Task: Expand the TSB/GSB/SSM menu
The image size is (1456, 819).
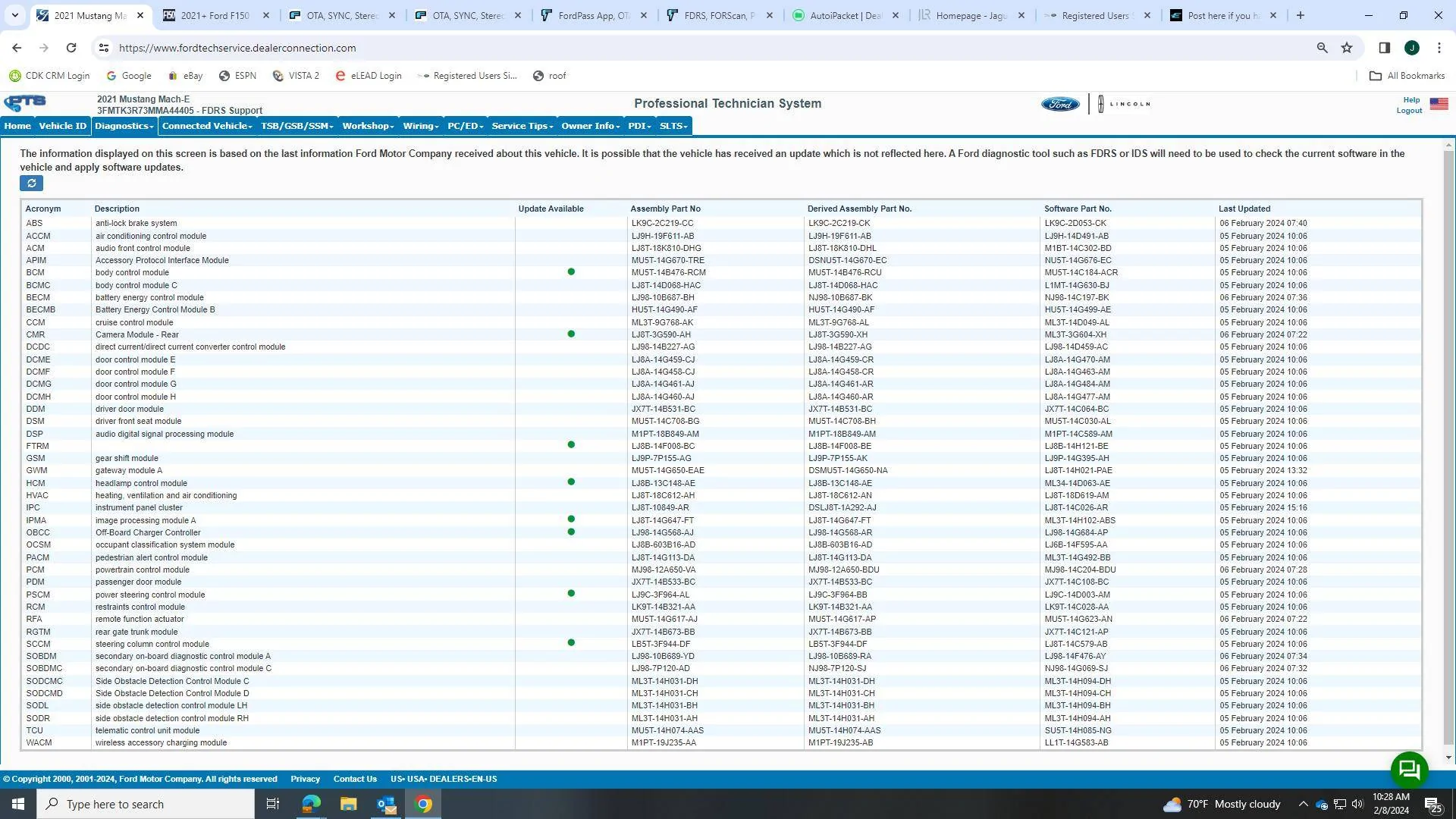Action: pyautogui.click(x=297, y=126)
